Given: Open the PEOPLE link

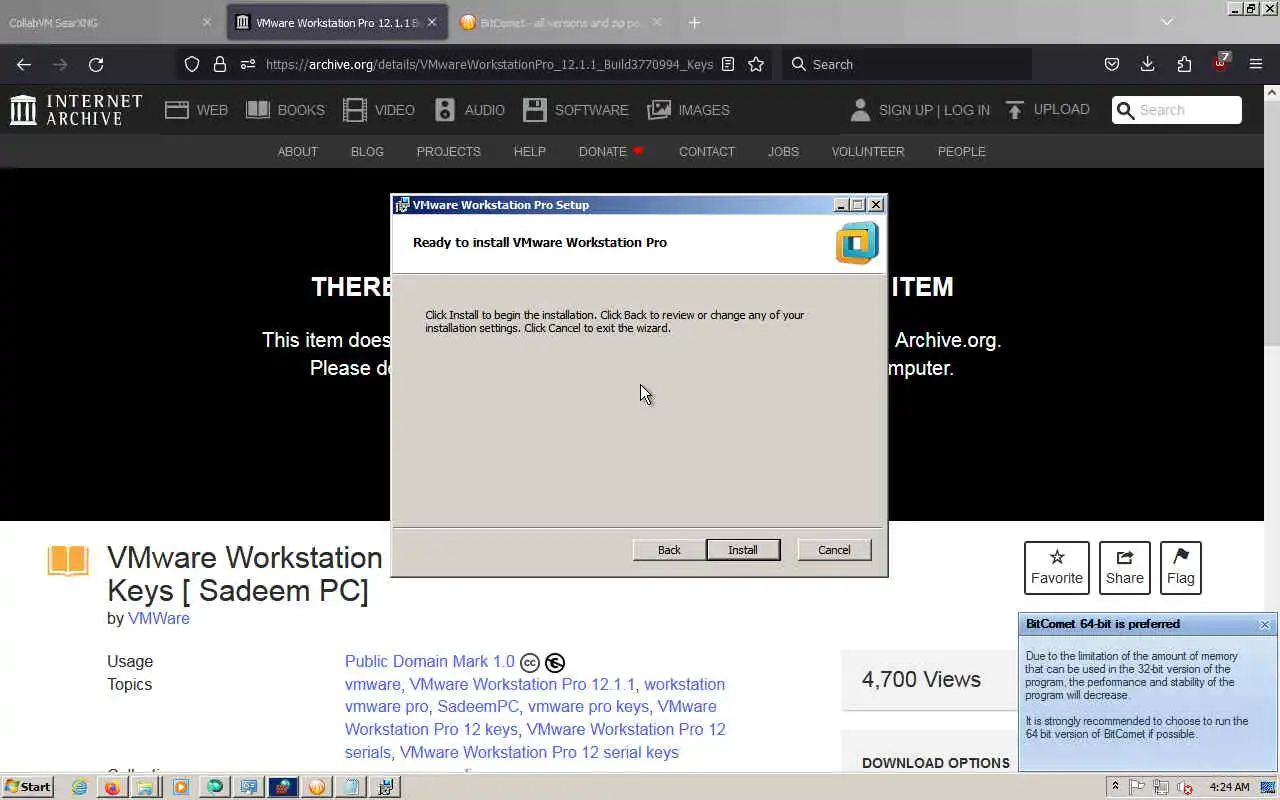Looking at the screenshot, I should tap(961, 152).
